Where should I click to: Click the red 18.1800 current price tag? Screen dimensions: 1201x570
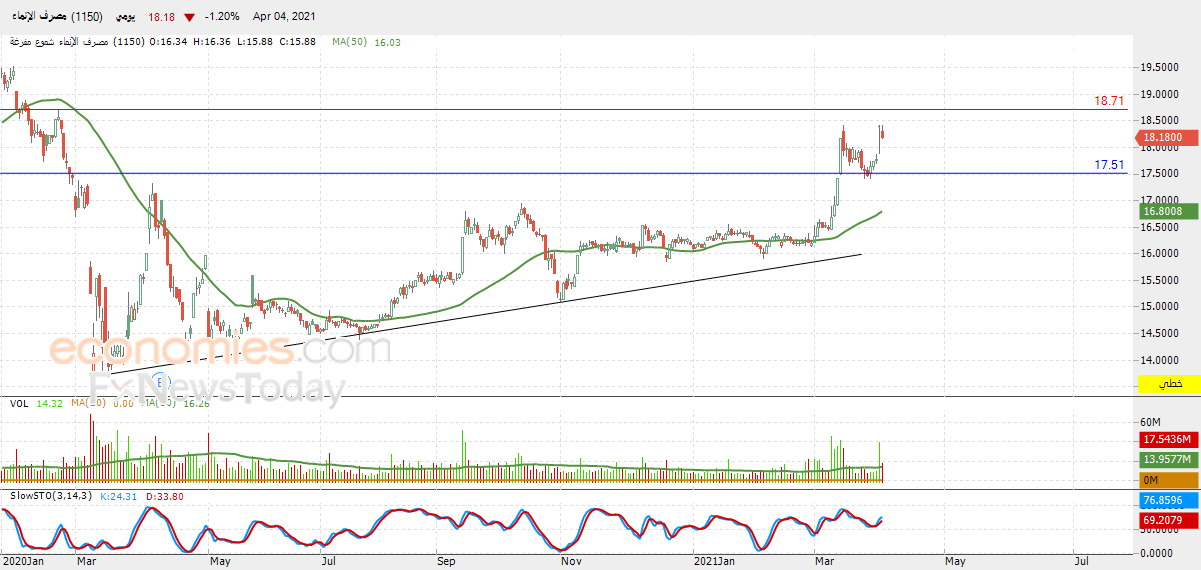click(x=1163, y=138)
